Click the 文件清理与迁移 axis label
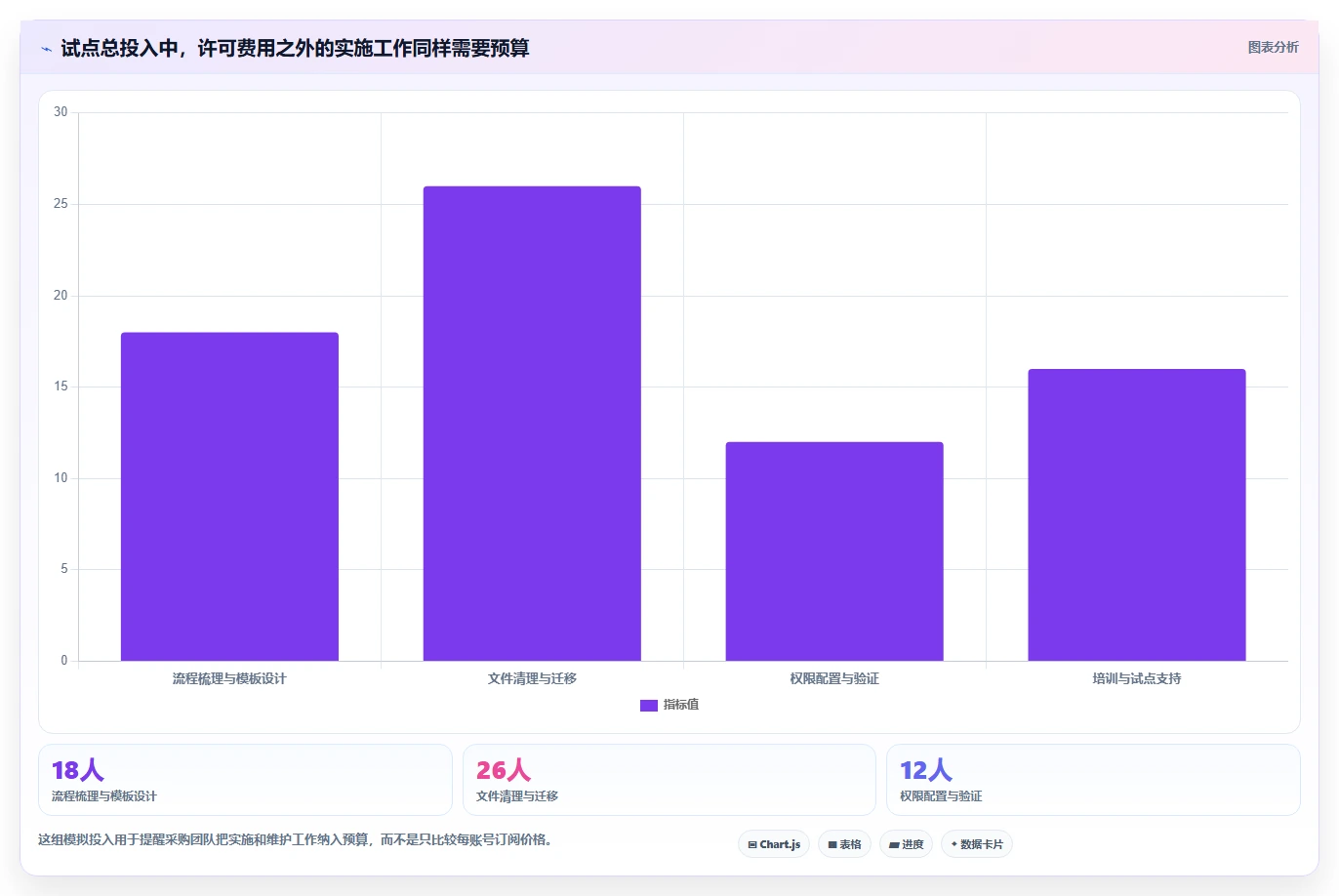 (x=532, y=678)
